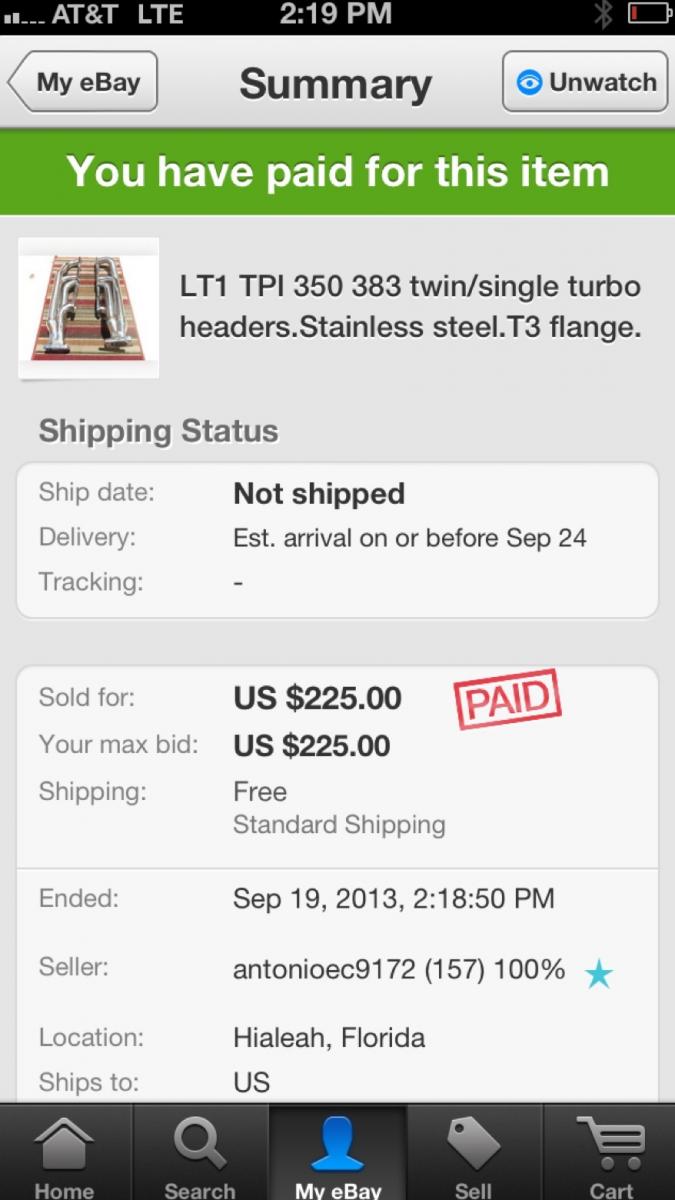Image resolution: width=675 pixels, height=1200 pixels.
Task: Go back to My eBay
Action: (x=84, y=82)
